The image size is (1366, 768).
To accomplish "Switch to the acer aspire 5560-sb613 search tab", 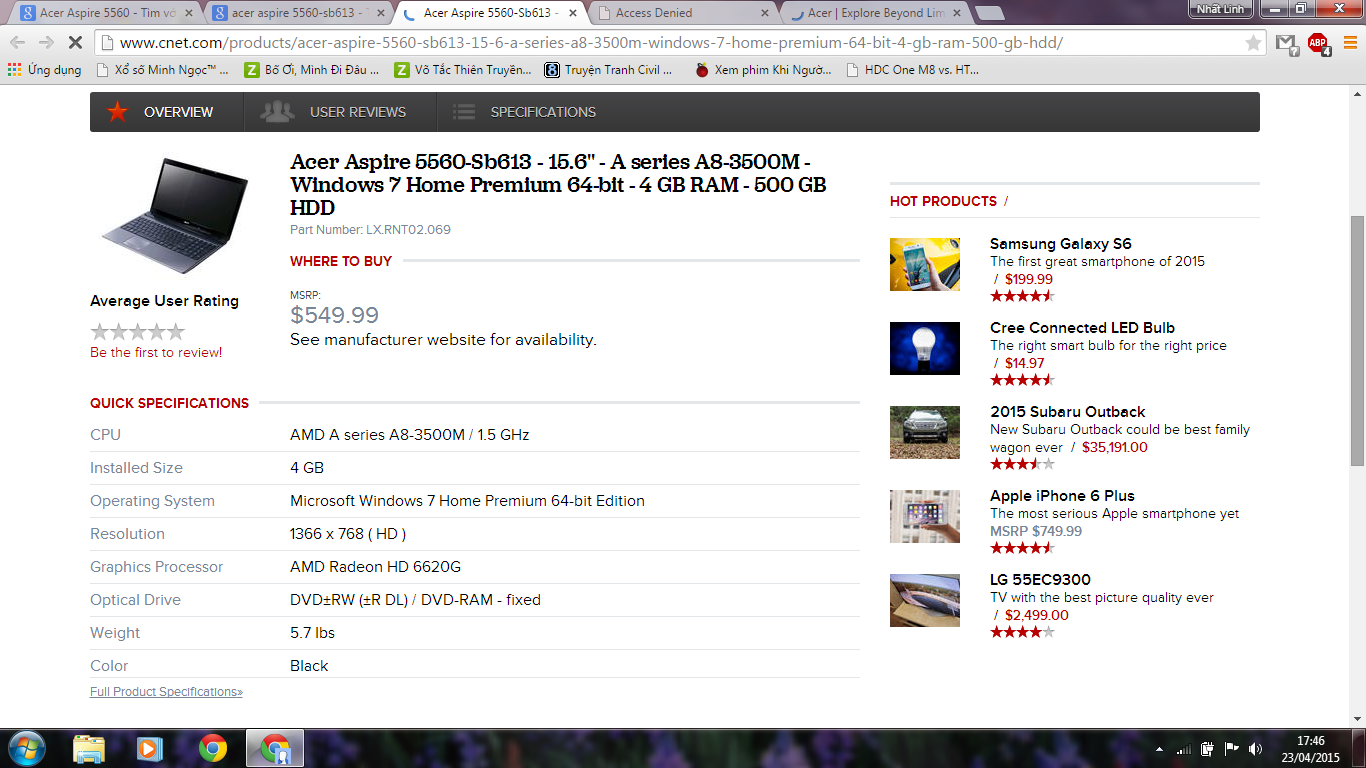I will (298, 13).
